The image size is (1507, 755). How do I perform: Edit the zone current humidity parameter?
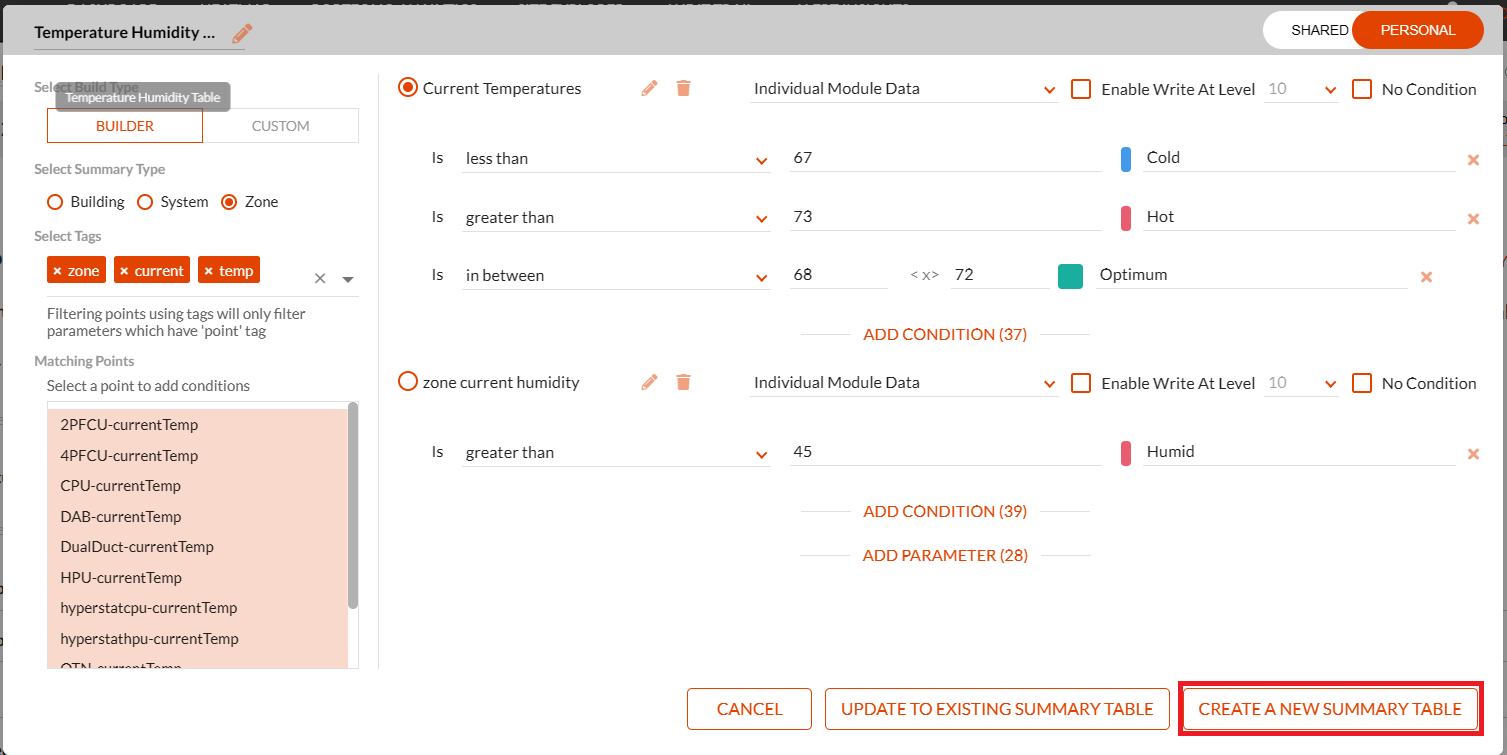[650, 382]
